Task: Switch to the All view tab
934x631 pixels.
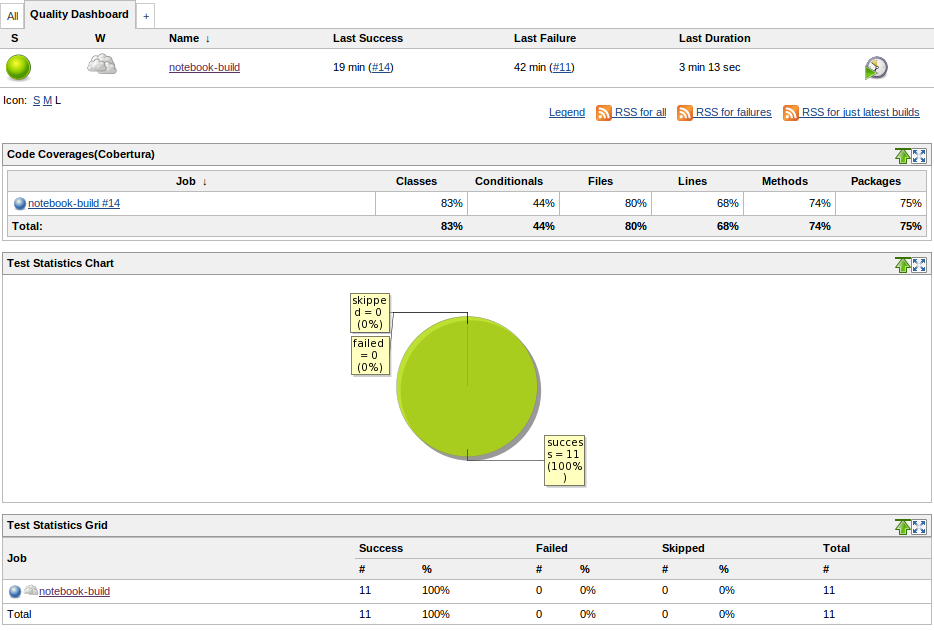Action: pos(13,16)
